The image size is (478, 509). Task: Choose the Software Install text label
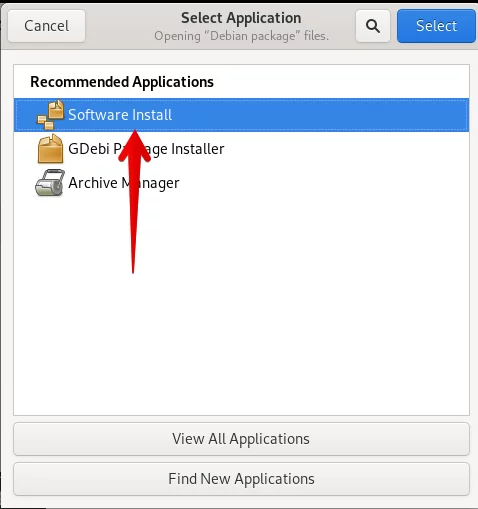tap(120, 115)
